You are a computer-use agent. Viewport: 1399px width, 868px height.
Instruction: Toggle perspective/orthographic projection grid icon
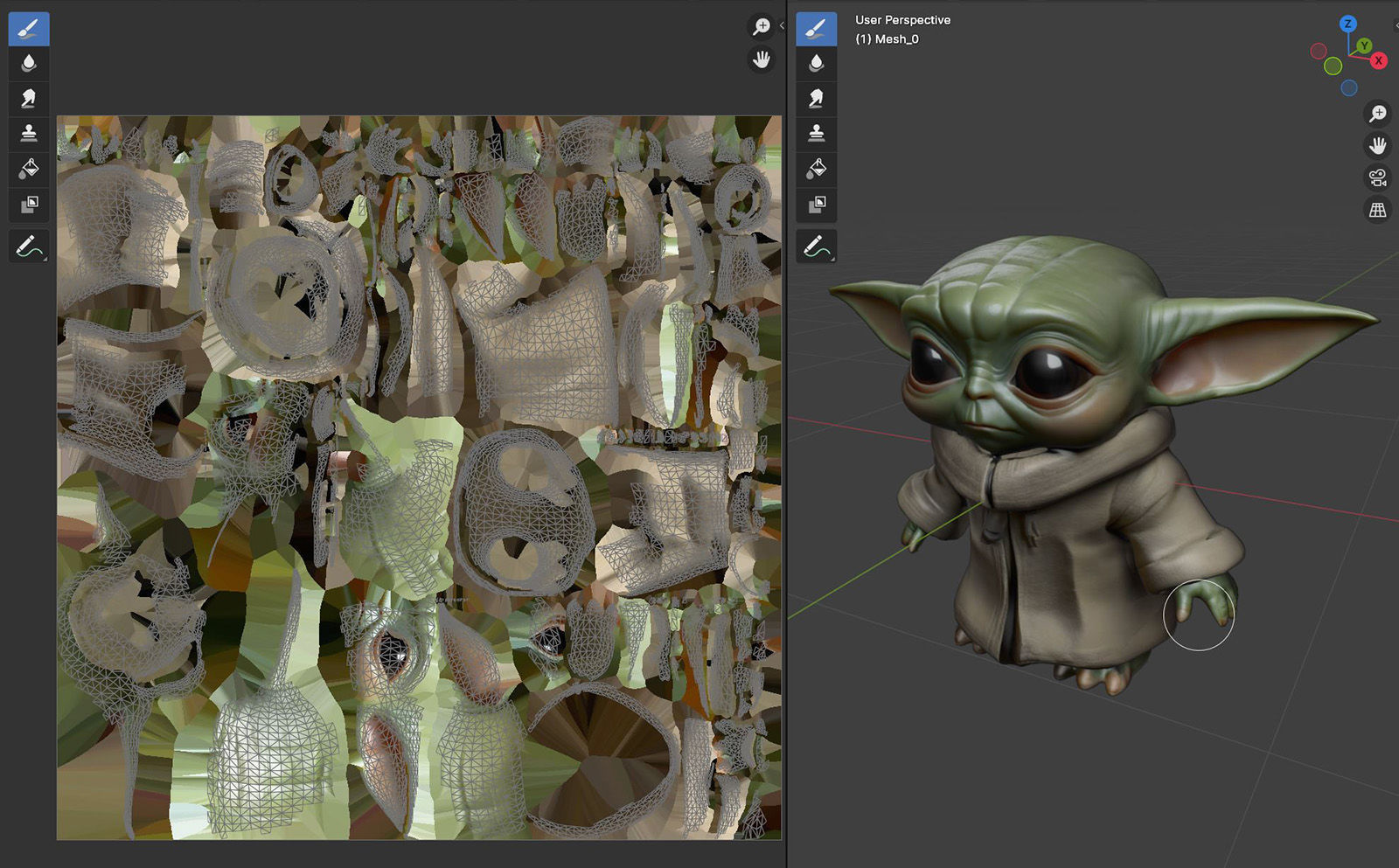click(1378, 210)
